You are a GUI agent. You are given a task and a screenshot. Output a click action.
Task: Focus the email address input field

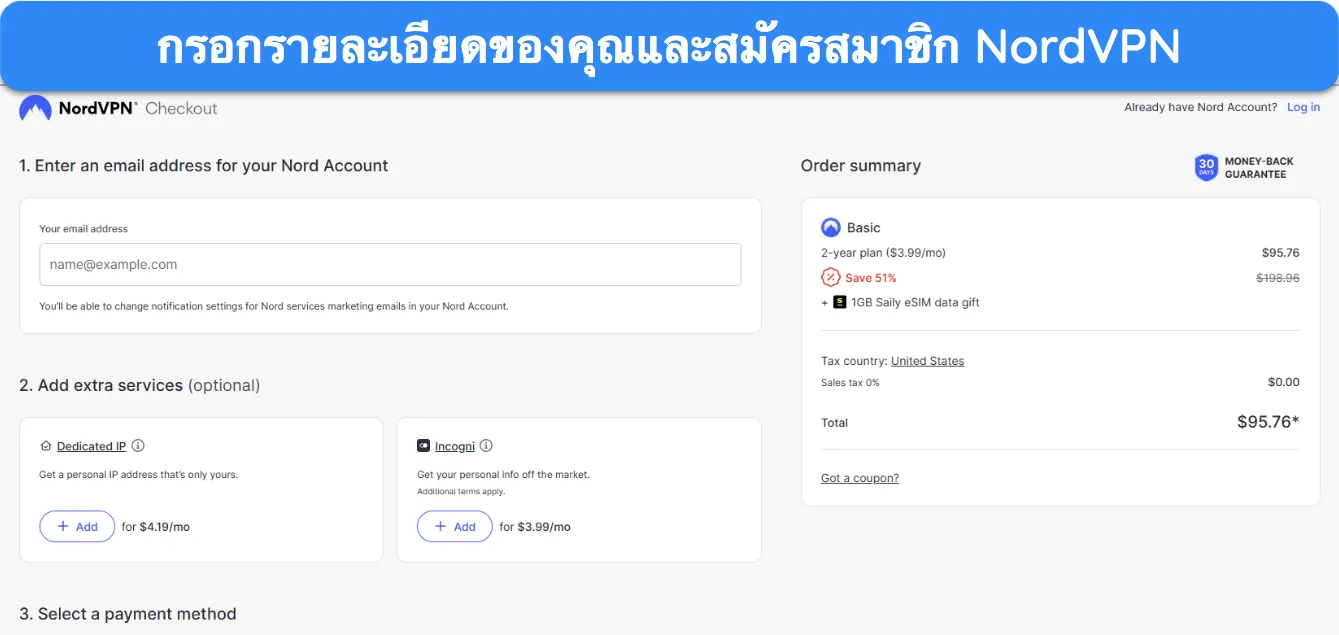point(390,265)
